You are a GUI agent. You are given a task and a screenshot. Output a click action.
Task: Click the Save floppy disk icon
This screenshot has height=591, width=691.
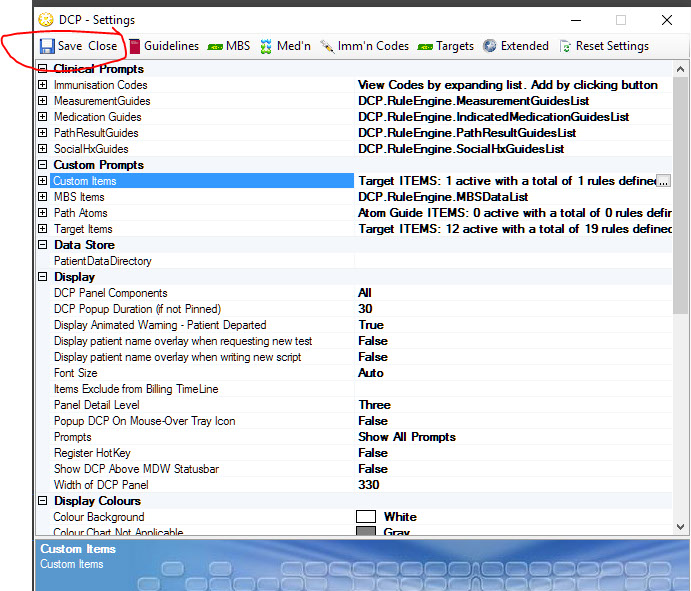46,46
